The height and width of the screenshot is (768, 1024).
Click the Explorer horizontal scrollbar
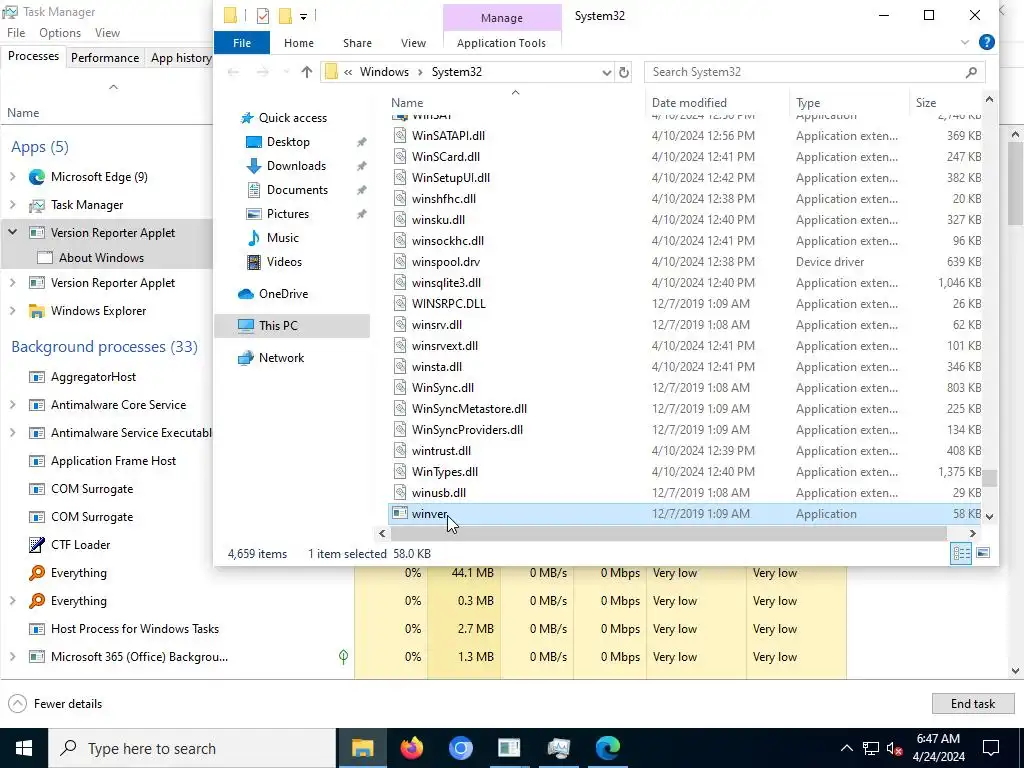pyautogui.click(x=668, y=534)
